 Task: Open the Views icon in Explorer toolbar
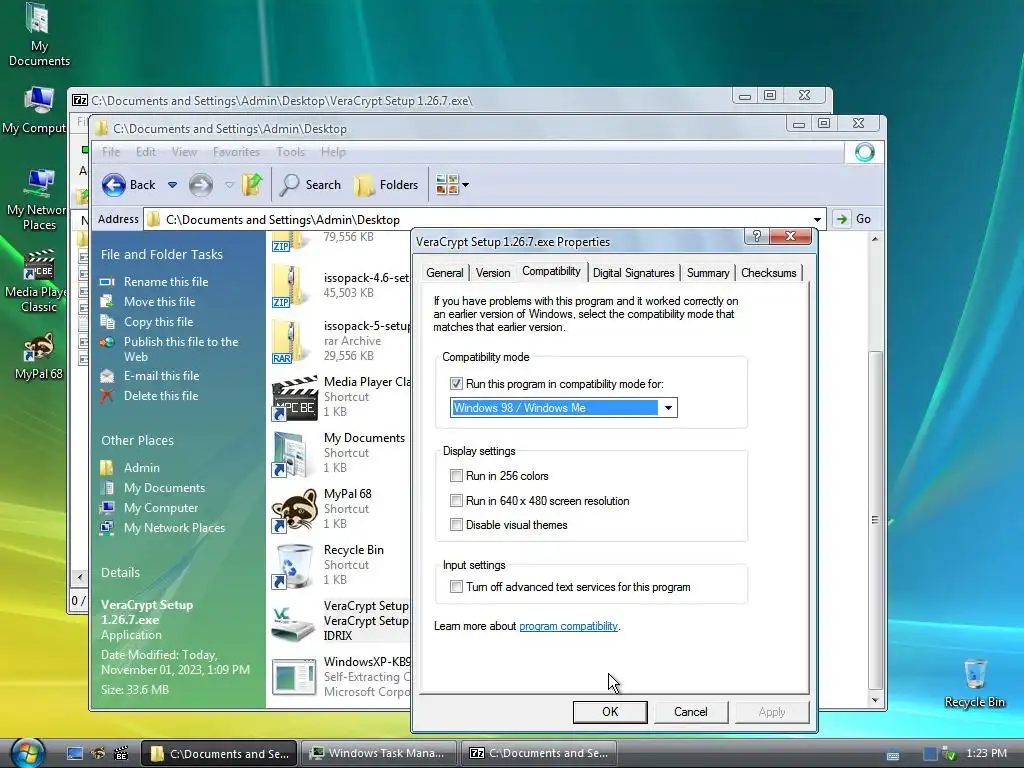(447, 185)
